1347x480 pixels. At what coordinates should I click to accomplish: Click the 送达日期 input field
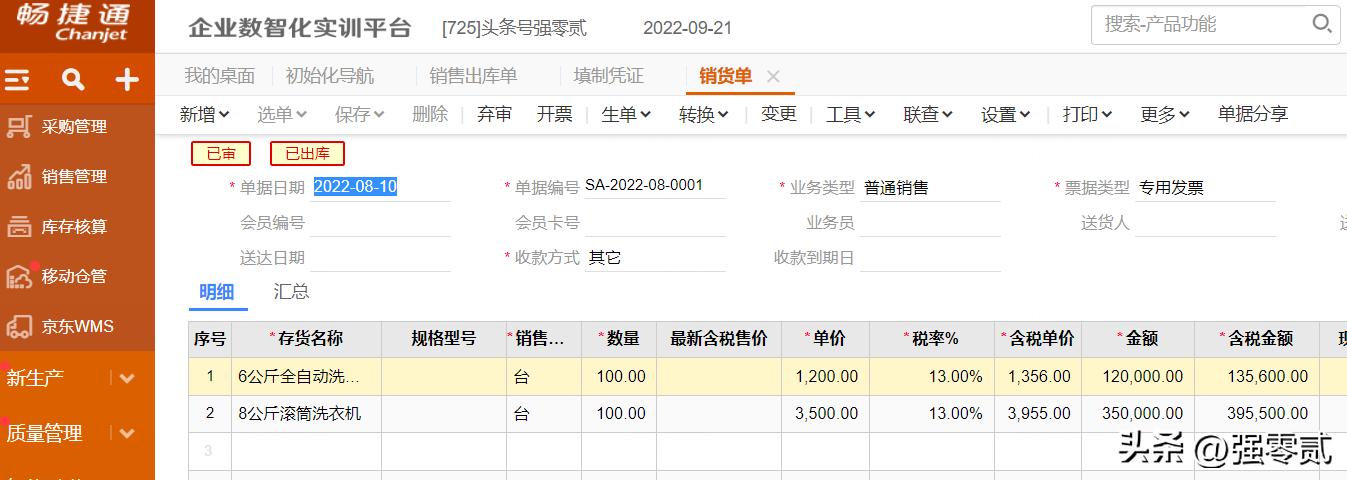(x=380, y=257)
